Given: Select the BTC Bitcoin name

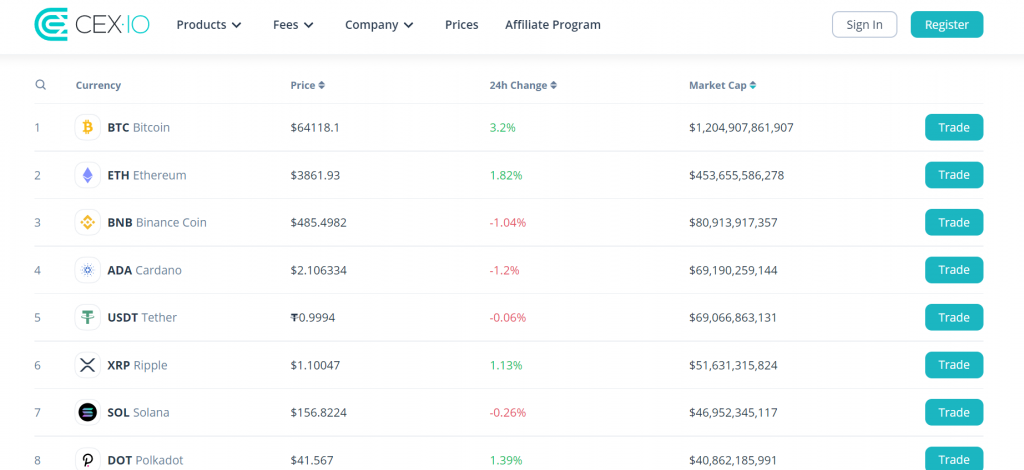Looking at the screenshot, I should click(138, 127).
